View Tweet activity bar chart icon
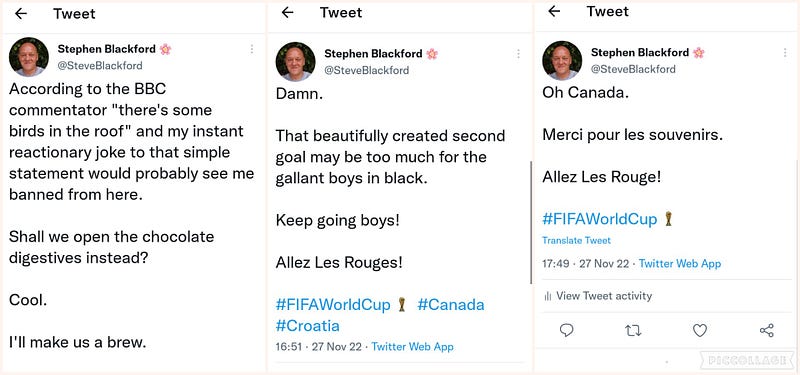The image size is (800, 375). (x=548, y=296)
